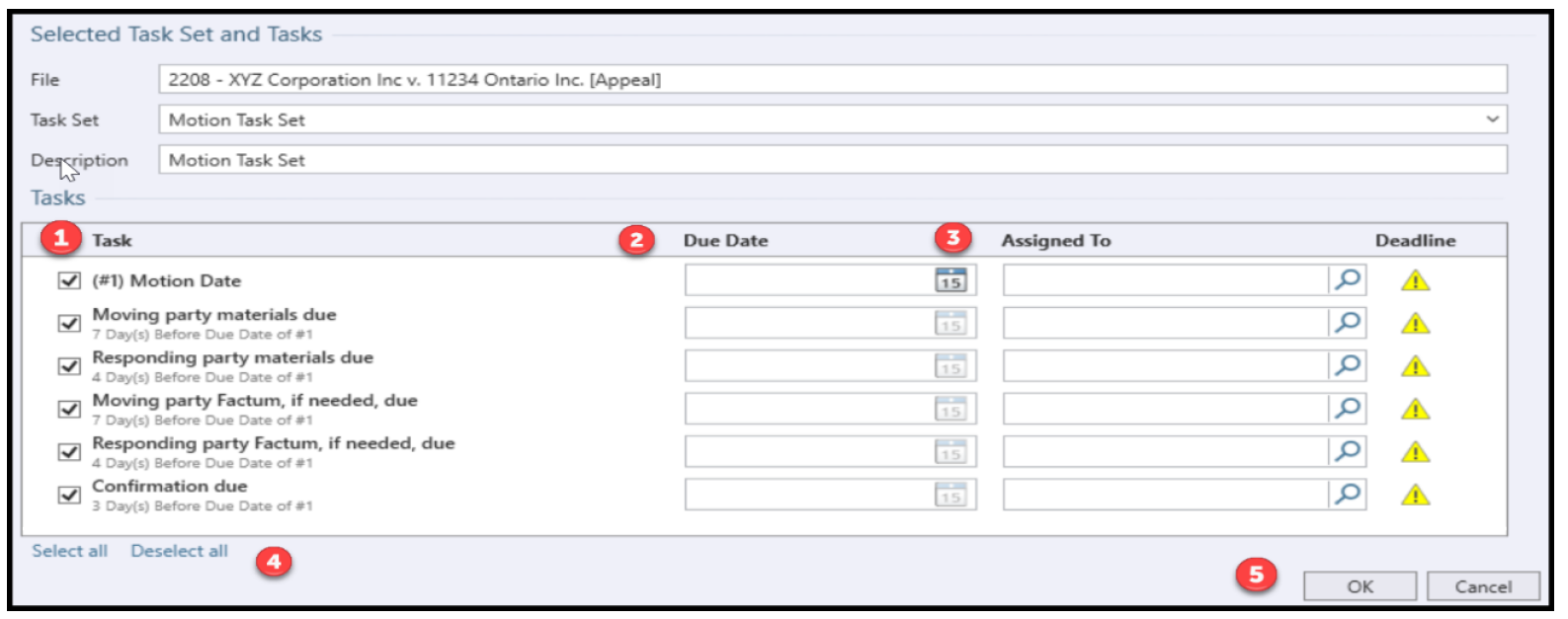Open calendar for Responding party materials due
1568x619 pixels.
tap(950, 366)
